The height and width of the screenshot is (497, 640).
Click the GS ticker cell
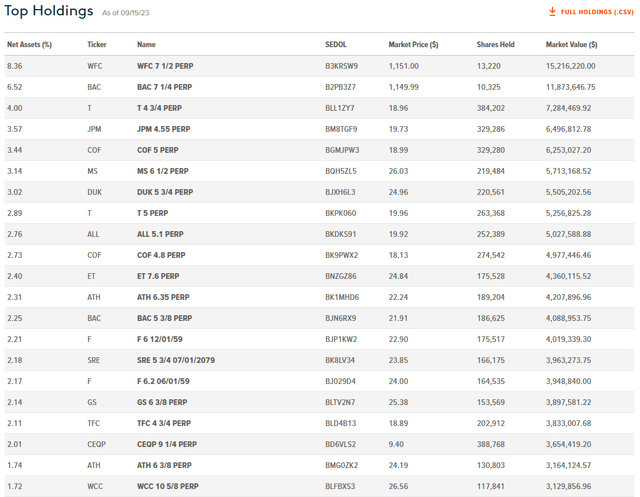point(93,402)
